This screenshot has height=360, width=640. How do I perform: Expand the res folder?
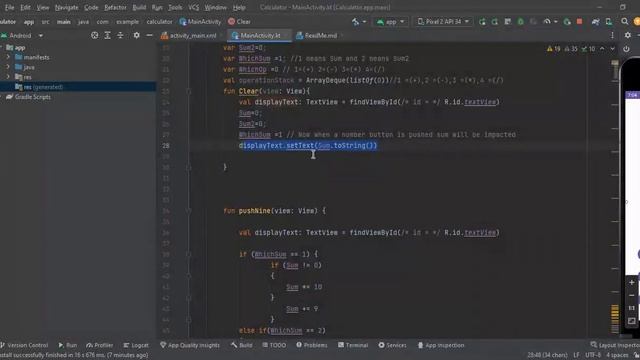coord(8,77)
